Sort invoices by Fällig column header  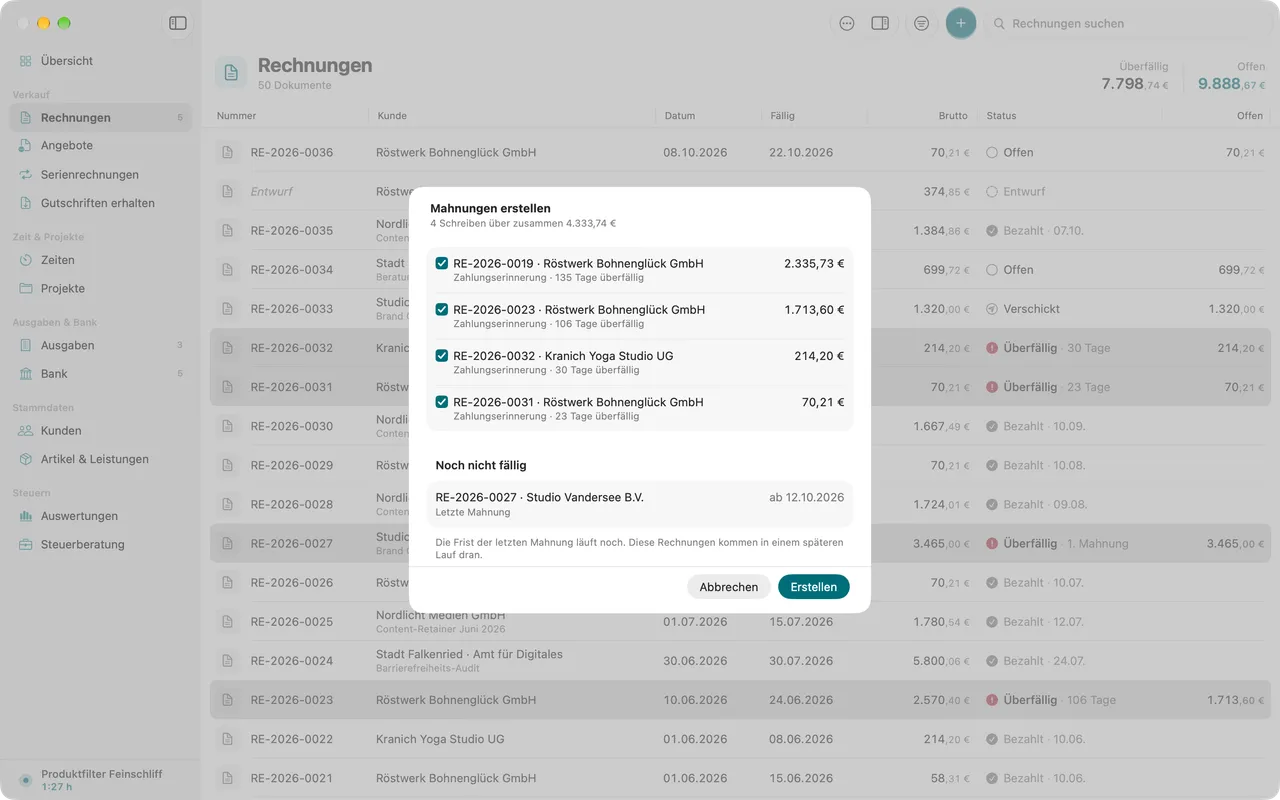(783, 116)
